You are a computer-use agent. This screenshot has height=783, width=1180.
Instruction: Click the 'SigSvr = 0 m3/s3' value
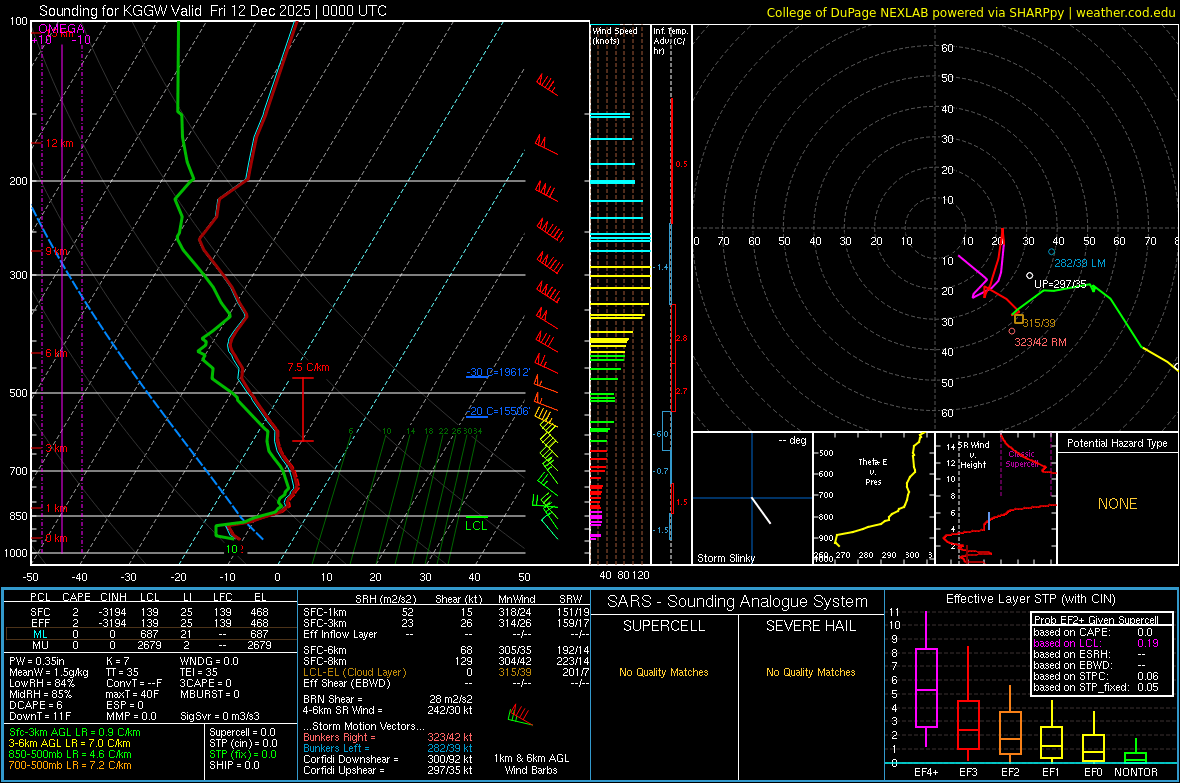click(220, 716)
